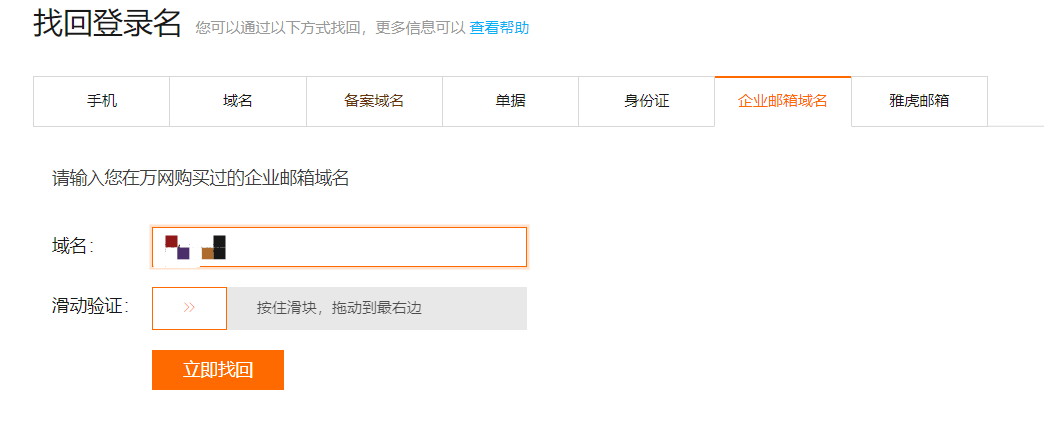Open the 查看帮助 help link
This screenshot has width=1044, height=425.
tap(499, 28)
